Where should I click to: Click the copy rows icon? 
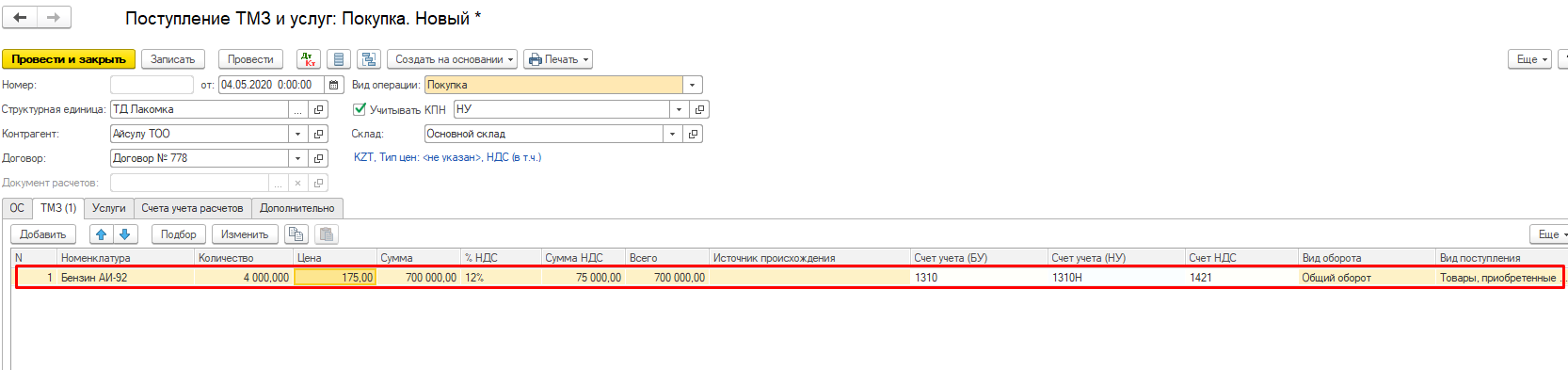tap(296, 234)
